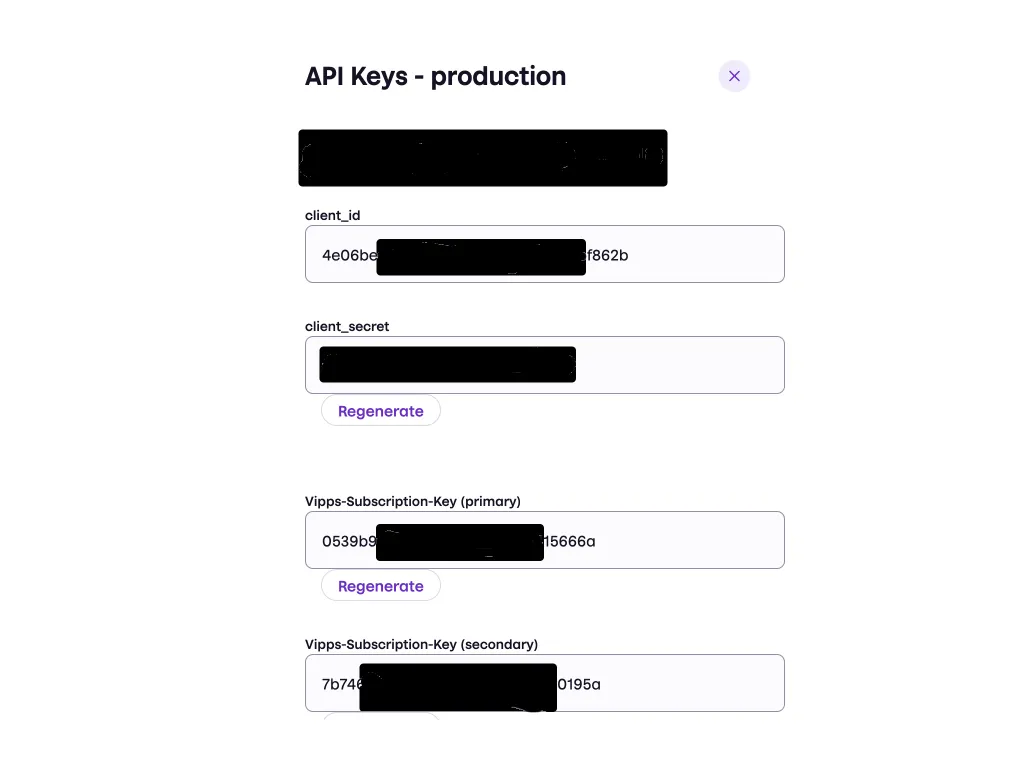Screen dimensions: 1024x768
Task: Focus the secondary Vipps-Subscription-Key field
Action: [680, 683]
